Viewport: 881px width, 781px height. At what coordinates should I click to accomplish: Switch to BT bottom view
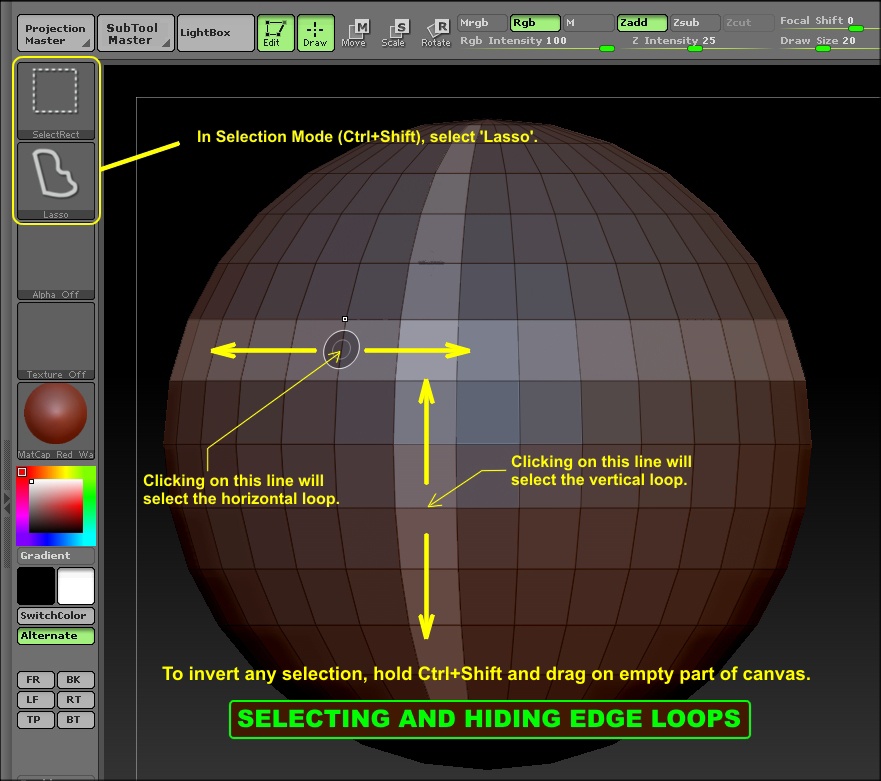(x=76, y=720)
